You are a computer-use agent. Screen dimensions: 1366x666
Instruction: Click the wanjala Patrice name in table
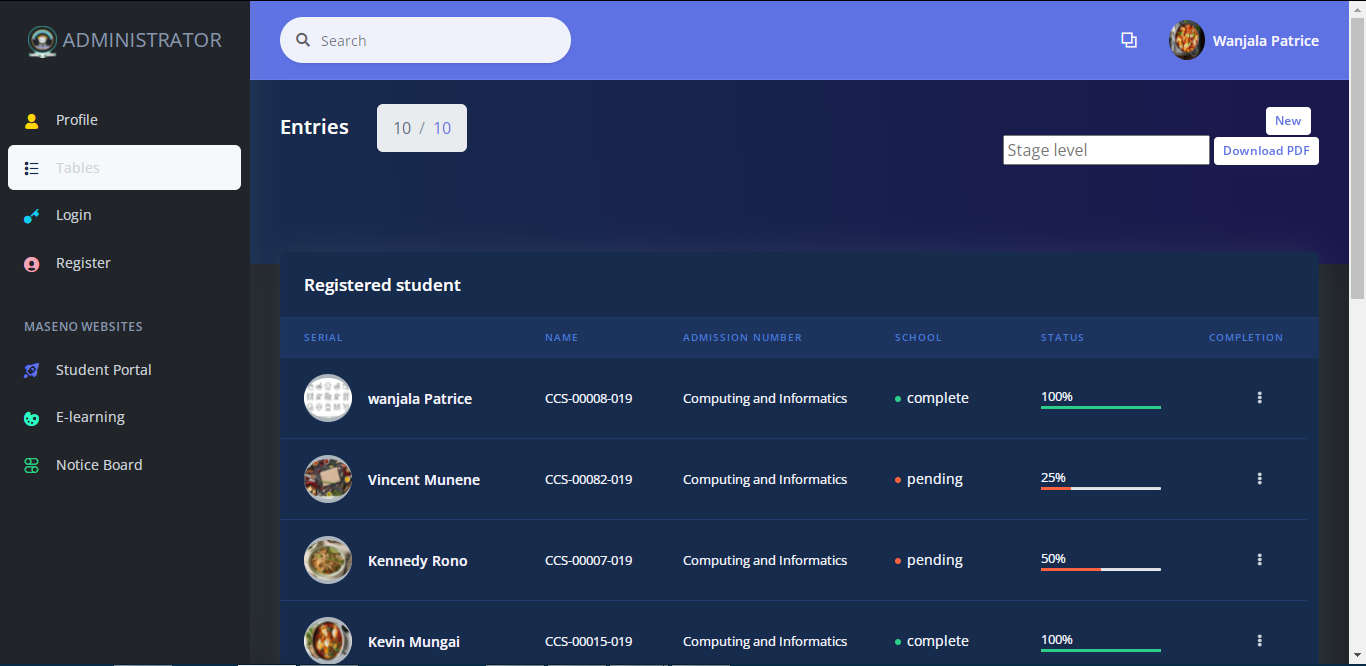[x=420, y=399]
